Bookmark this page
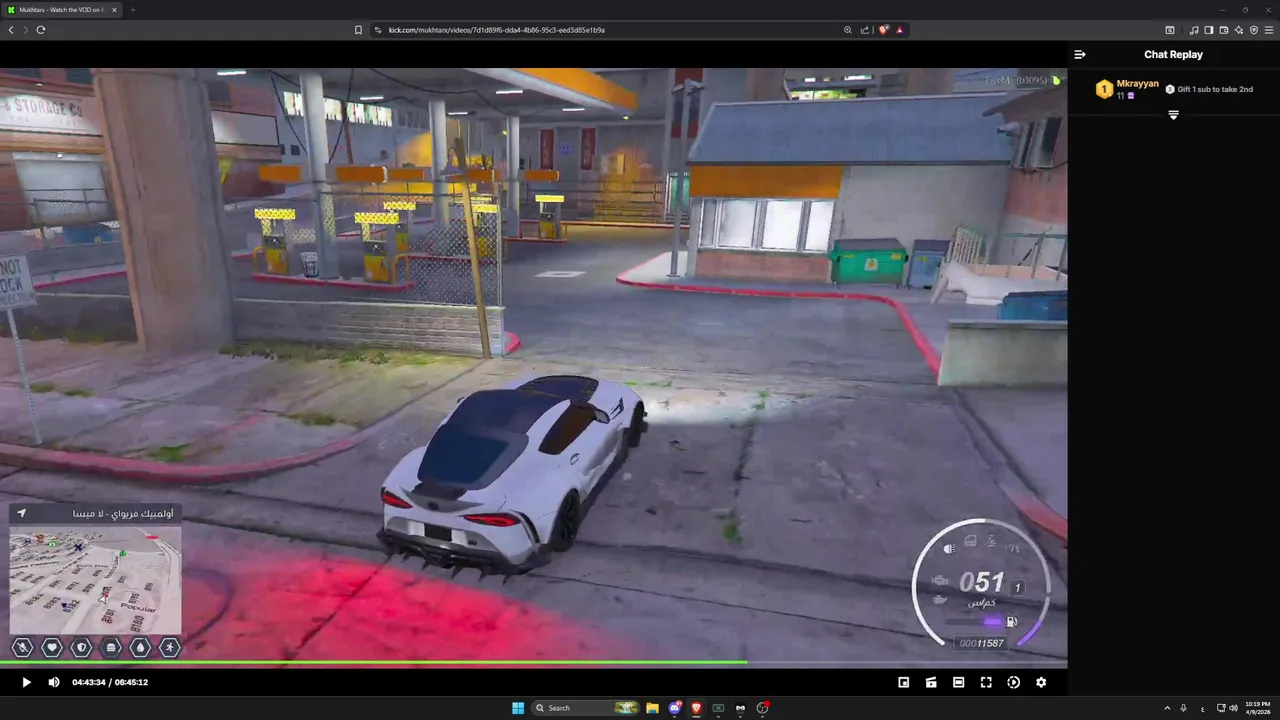The height and width of the screenshot is (720, 1280). (x=358, y=30)
